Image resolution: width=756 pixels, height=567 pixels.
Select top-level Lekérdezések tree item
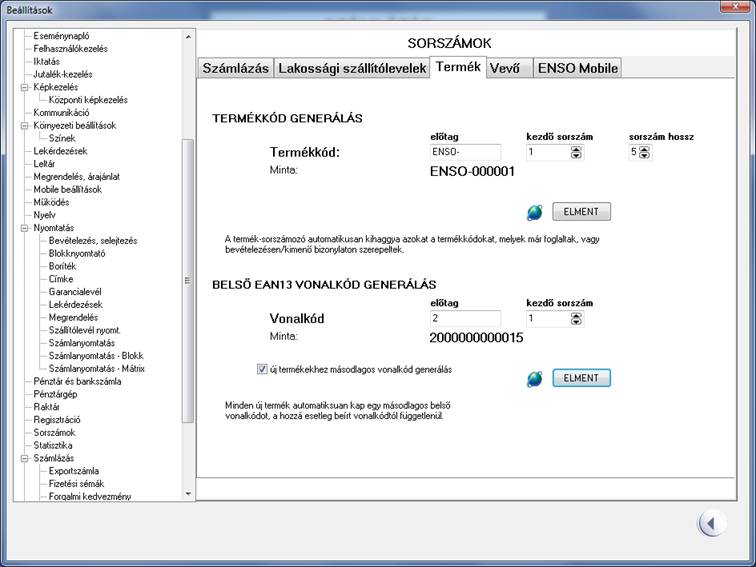(60, 151)
